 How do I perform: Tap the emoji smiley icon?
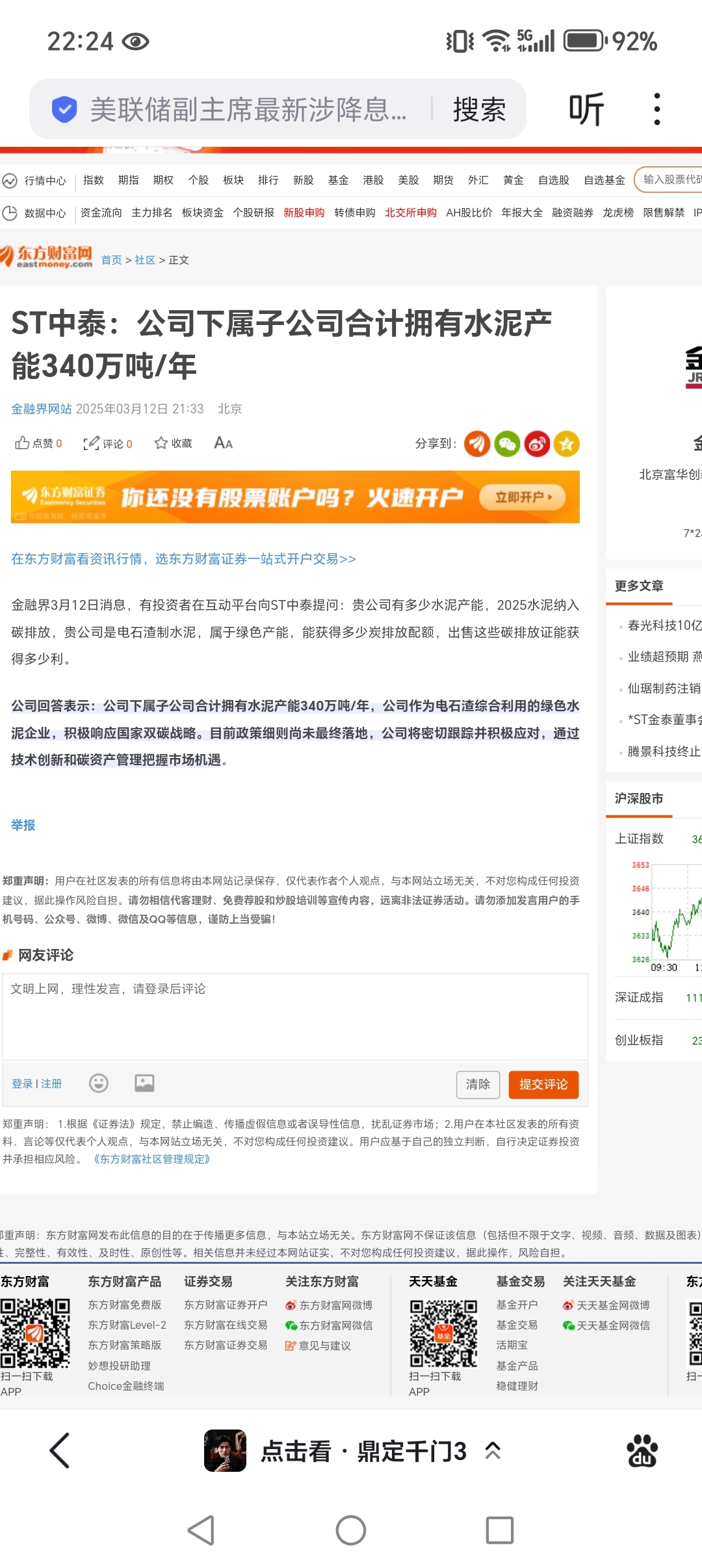click(x=99, y=1083)
